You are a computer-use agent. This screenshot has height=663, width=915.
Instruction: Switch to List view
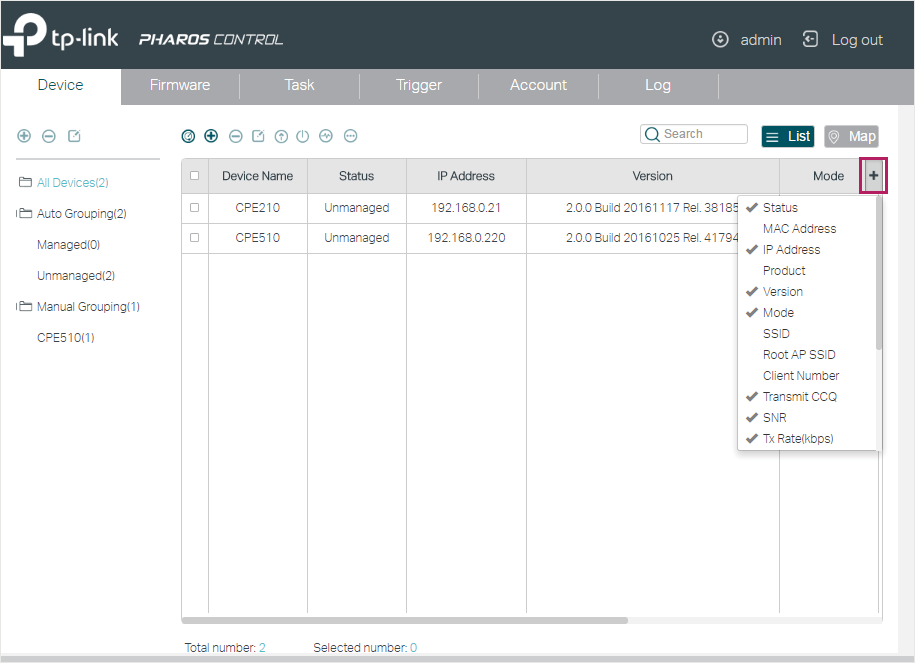point(788,137)
